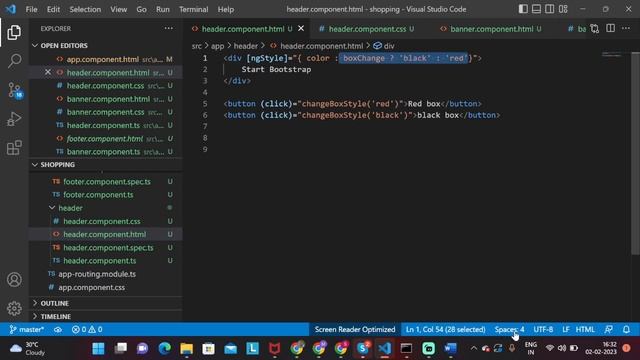Collapse the Open Editors section
Screen dimensions: 640x360
(x=64, y=45)
